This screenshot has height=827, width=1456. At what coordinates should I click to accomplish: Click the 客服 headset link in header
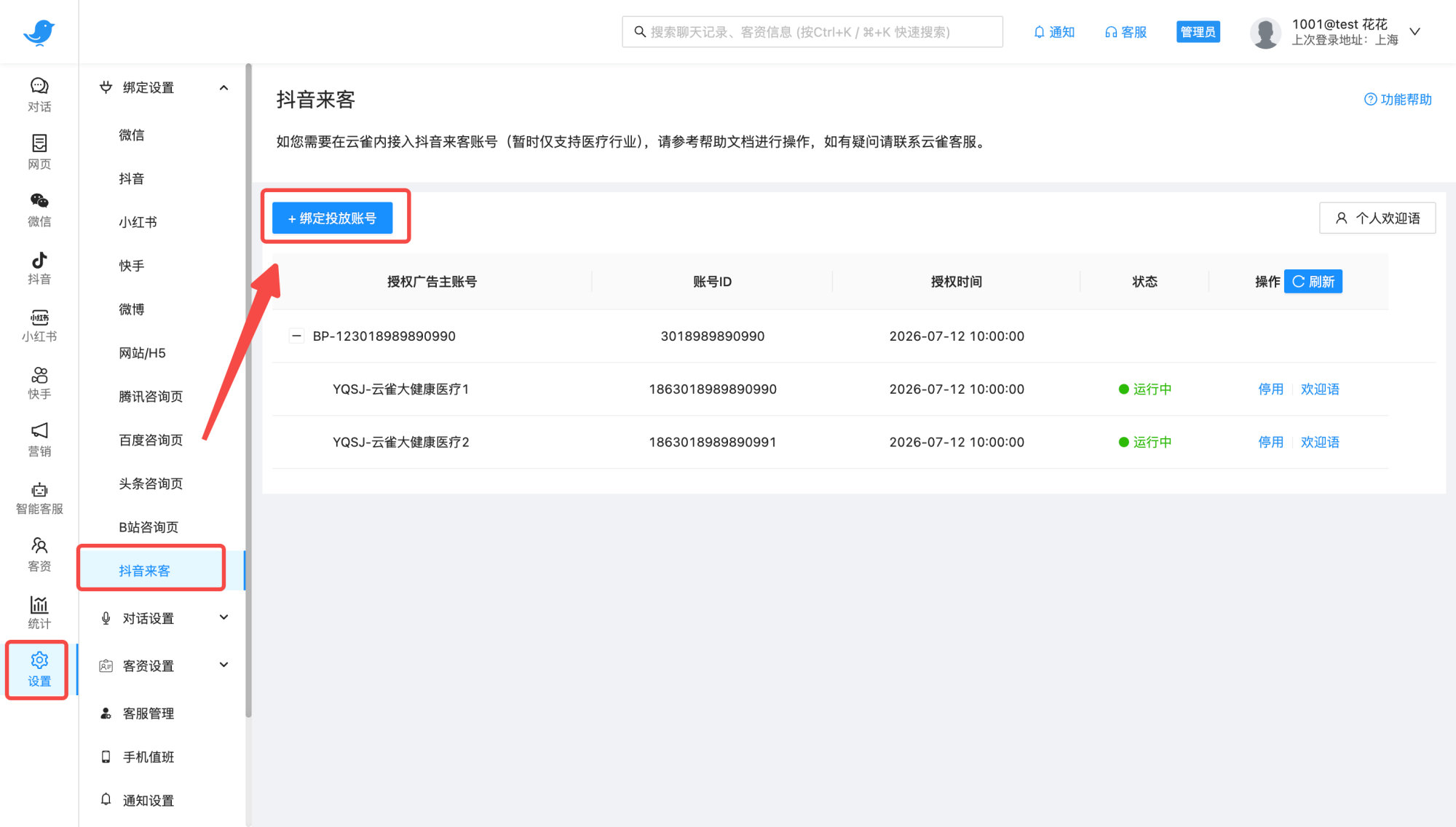pos(1125,32)
